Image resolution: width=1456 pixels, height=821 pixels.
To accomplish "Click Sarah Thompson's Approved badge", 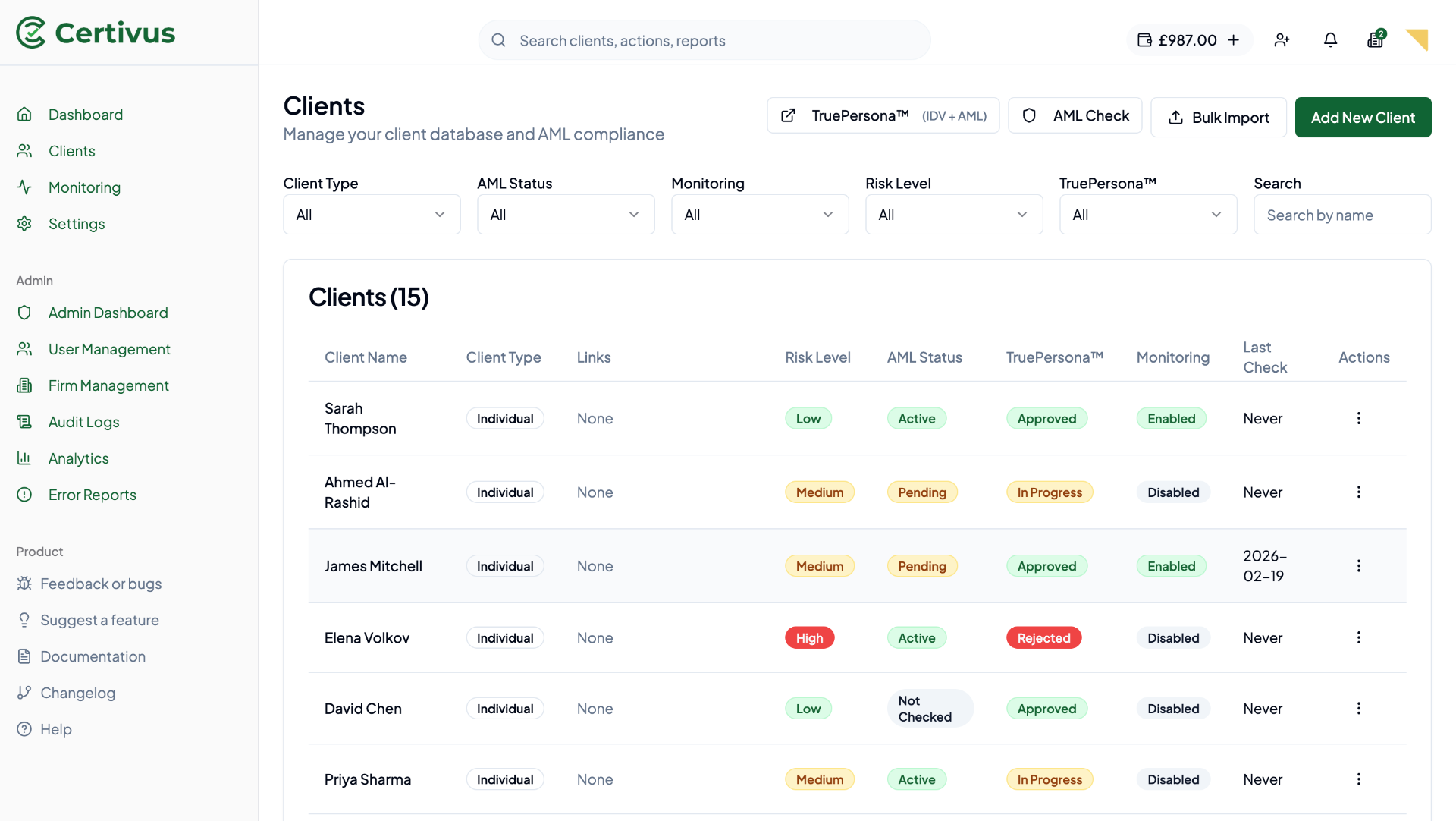I will 1046,419.
